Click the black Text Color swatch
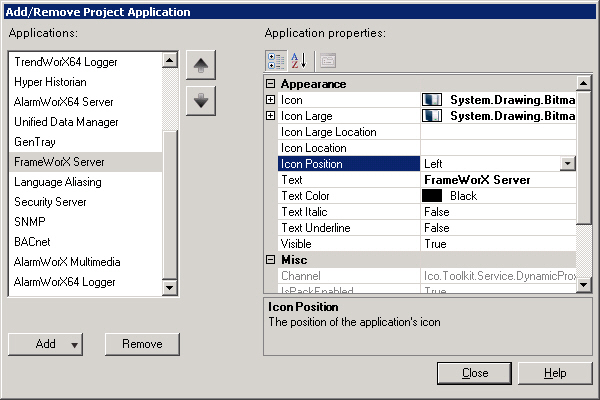 tap(432, 196)
